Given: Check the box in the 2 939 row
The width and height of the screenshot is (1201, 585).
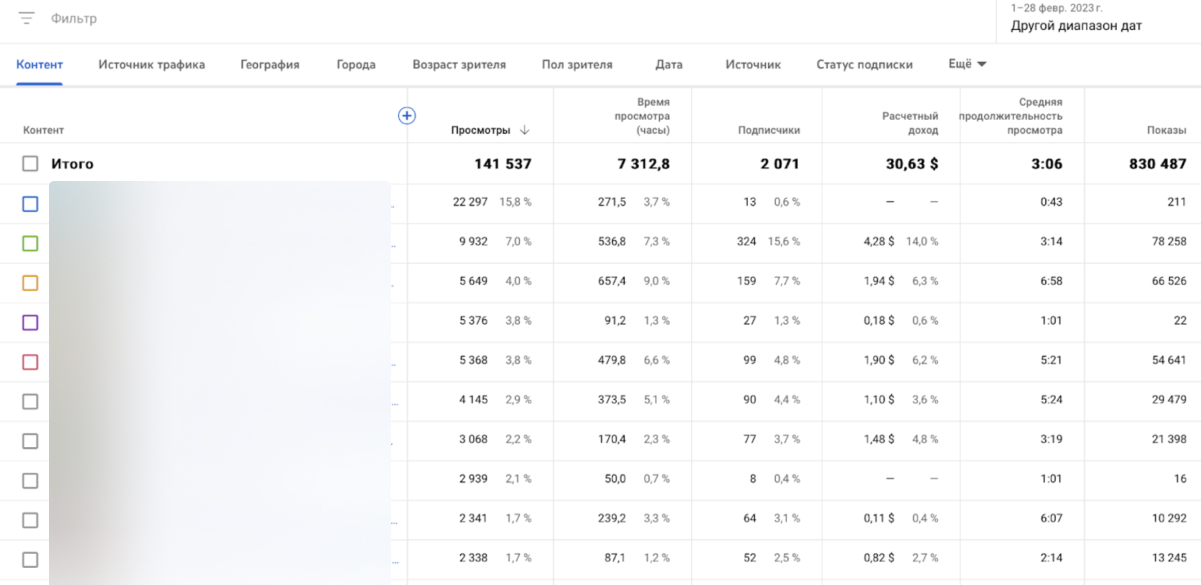Looking at the screenshot, I should [x=30, y=480].
